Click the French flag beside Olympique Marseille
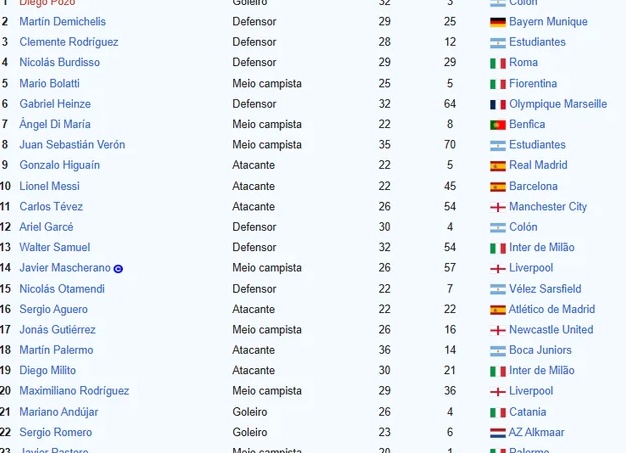 click(498, 105)
